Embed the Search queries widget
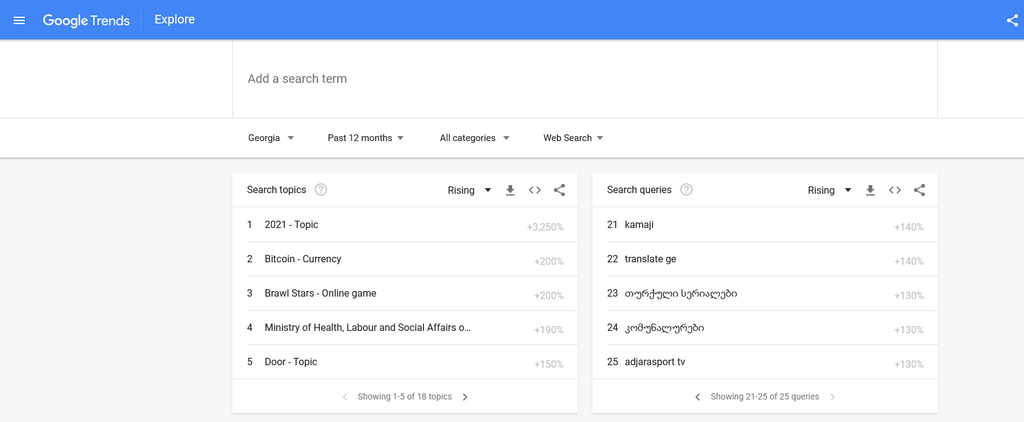Image resolution: width=1024 pixels, height=422 pixels. (x=895, y=190)
